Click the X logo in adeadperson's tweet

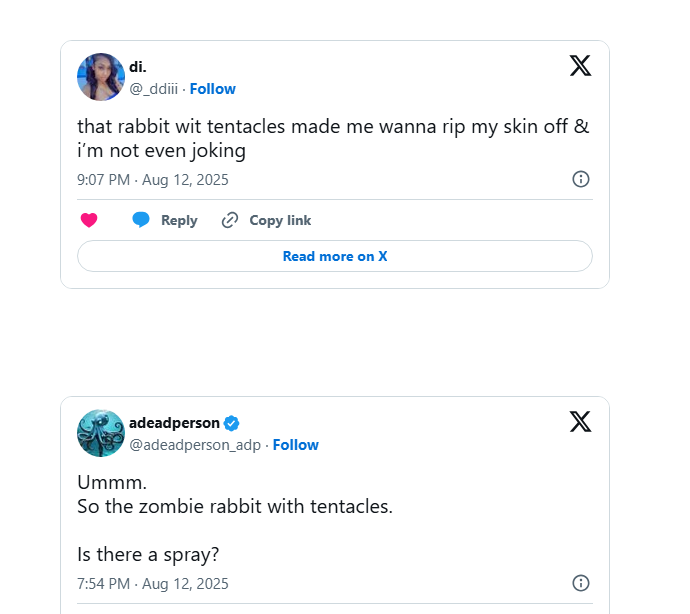580,422
